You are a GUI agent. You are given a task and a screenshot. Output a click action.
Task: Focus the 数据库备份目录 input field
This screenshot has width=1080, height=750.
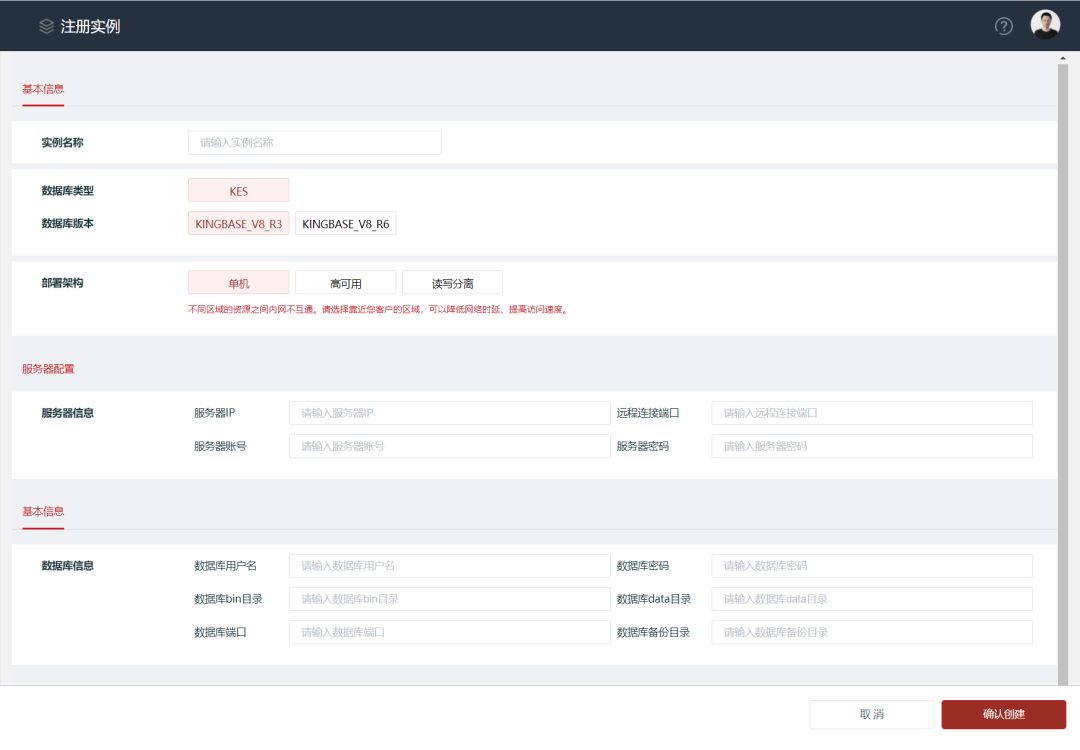[x=872, y=632]
